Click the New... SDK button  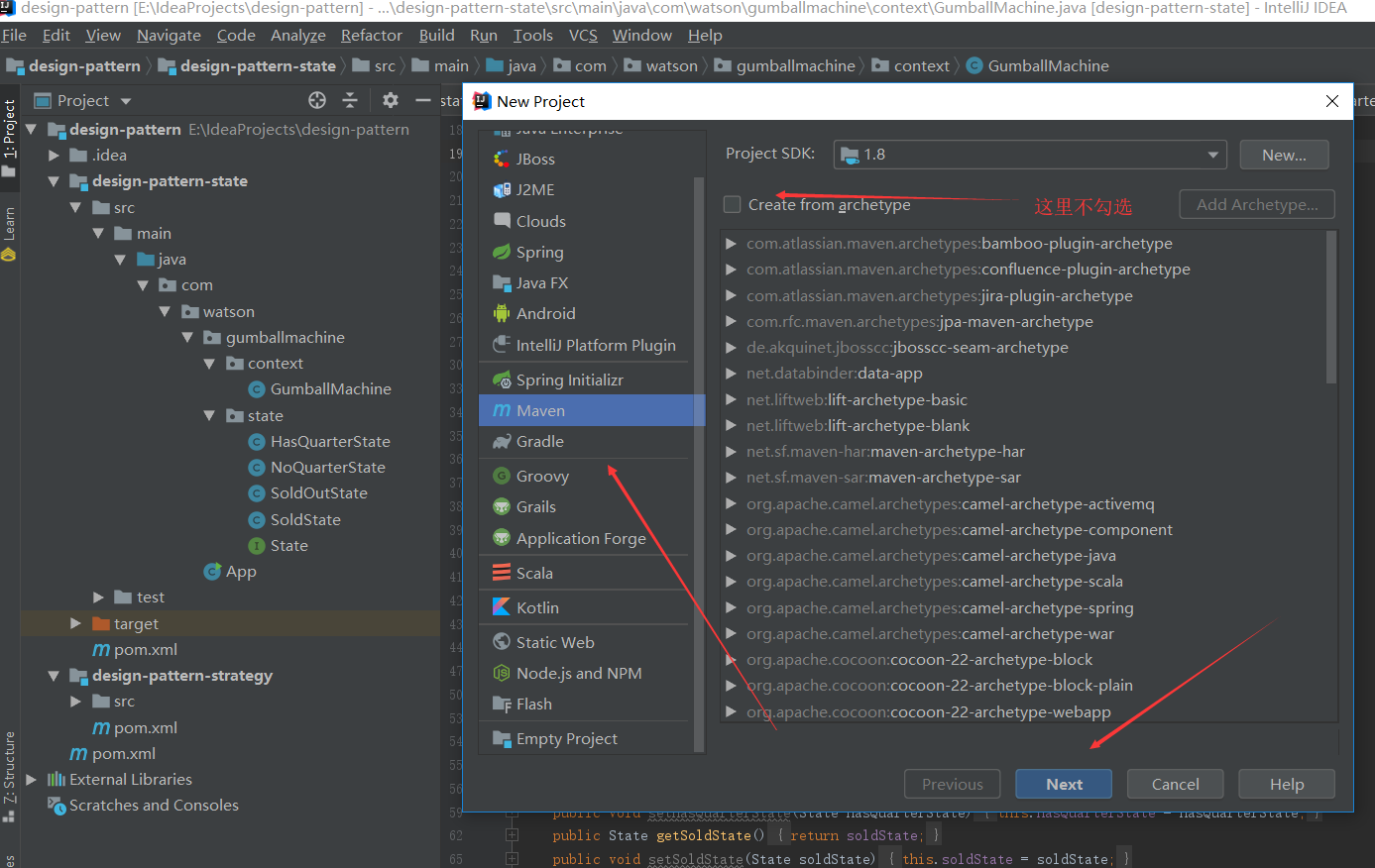pos(1284,155)
